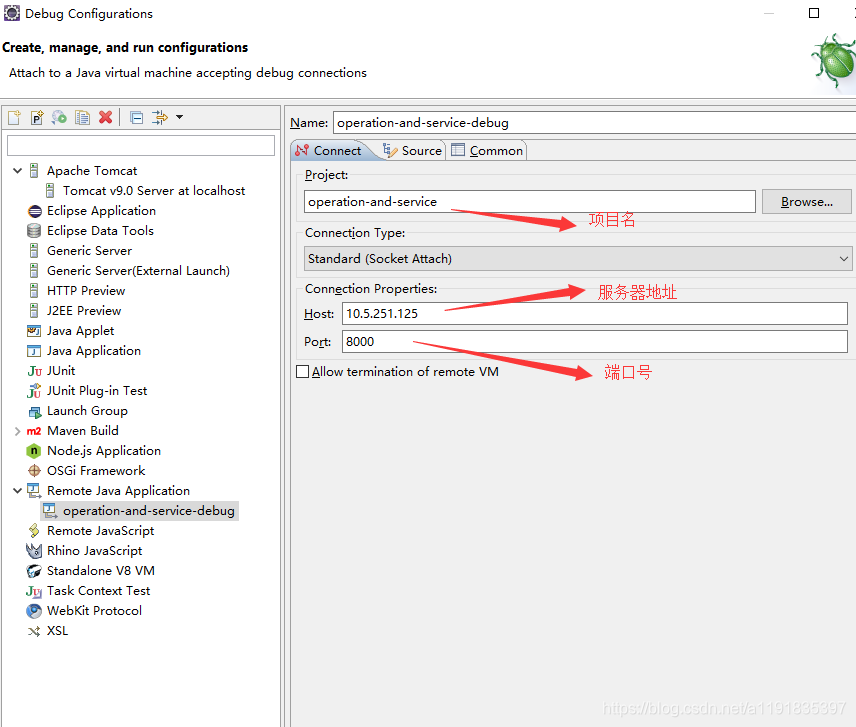The width and height of the screenshot is (856, 727).
Task: Click New launch configuration icon
Action: point(14,117)
